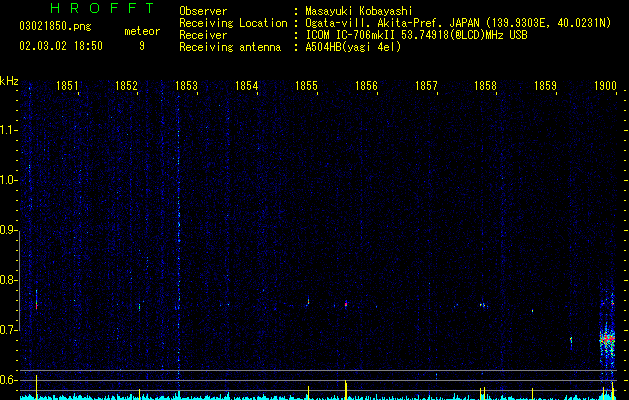Viewport: 629px width, 400px height.
Task: Click the 1856 time axis label
Action: coord(366,86)
